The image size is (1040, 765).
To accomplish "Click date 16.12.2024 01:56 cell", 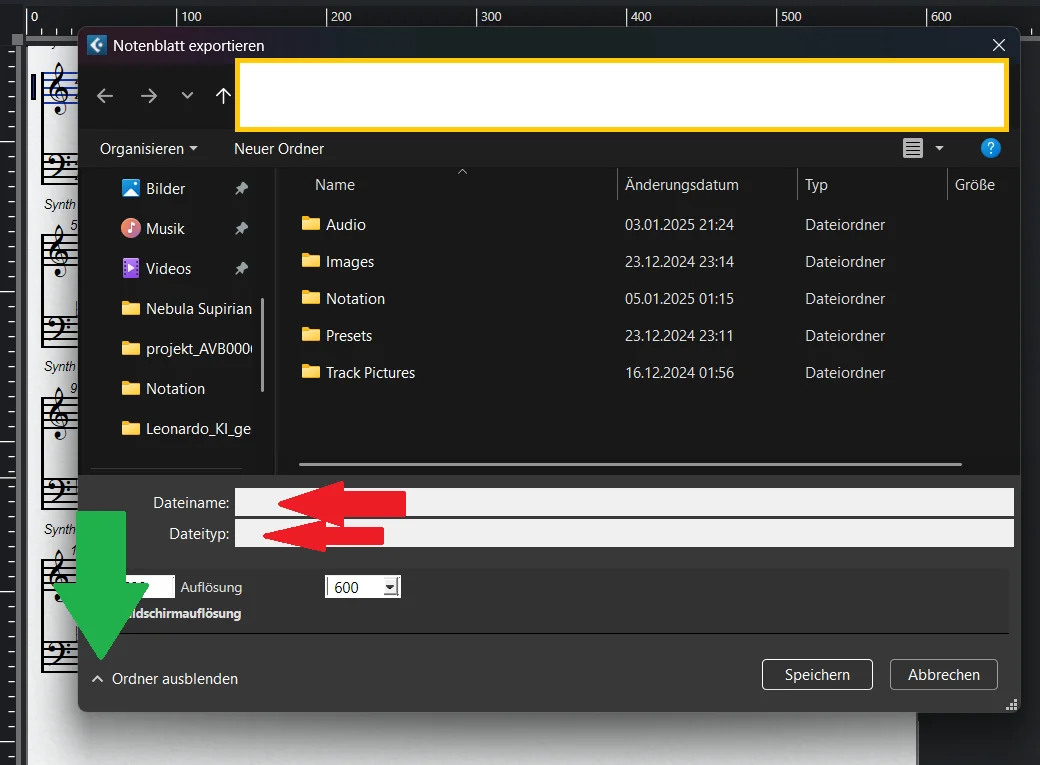I will (679, 373).
